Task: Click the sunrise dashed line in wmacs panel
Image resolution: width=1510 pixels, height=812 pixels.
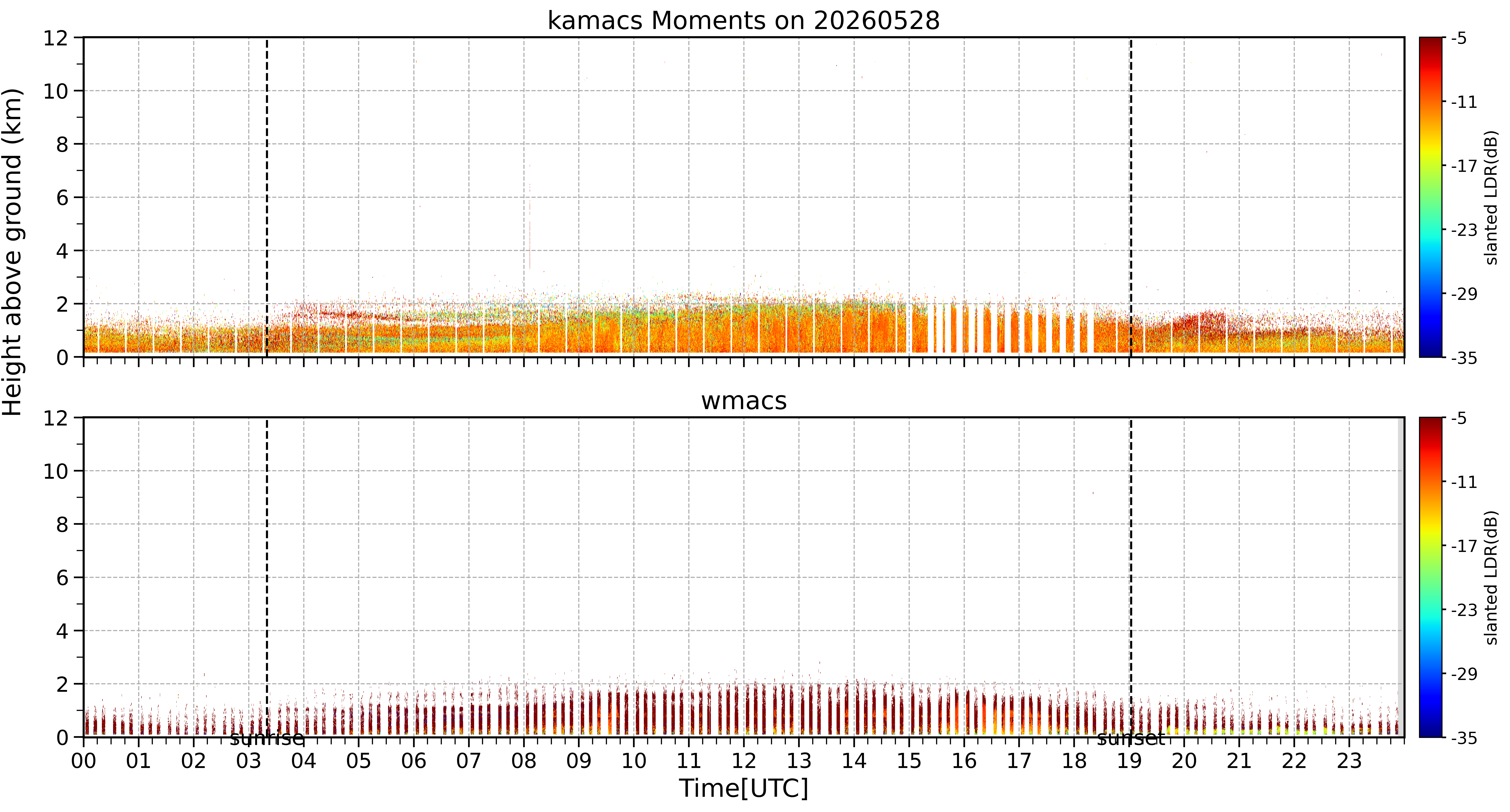Action: tap(267, 577)
